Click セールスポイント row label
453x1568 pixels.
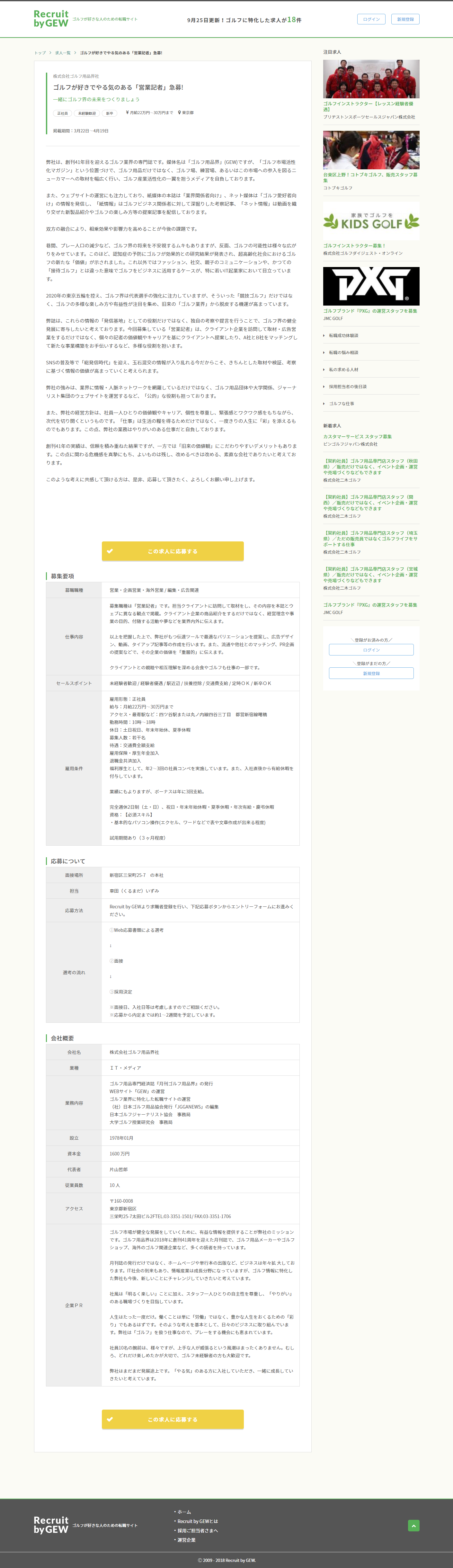[x=74, y=683]
